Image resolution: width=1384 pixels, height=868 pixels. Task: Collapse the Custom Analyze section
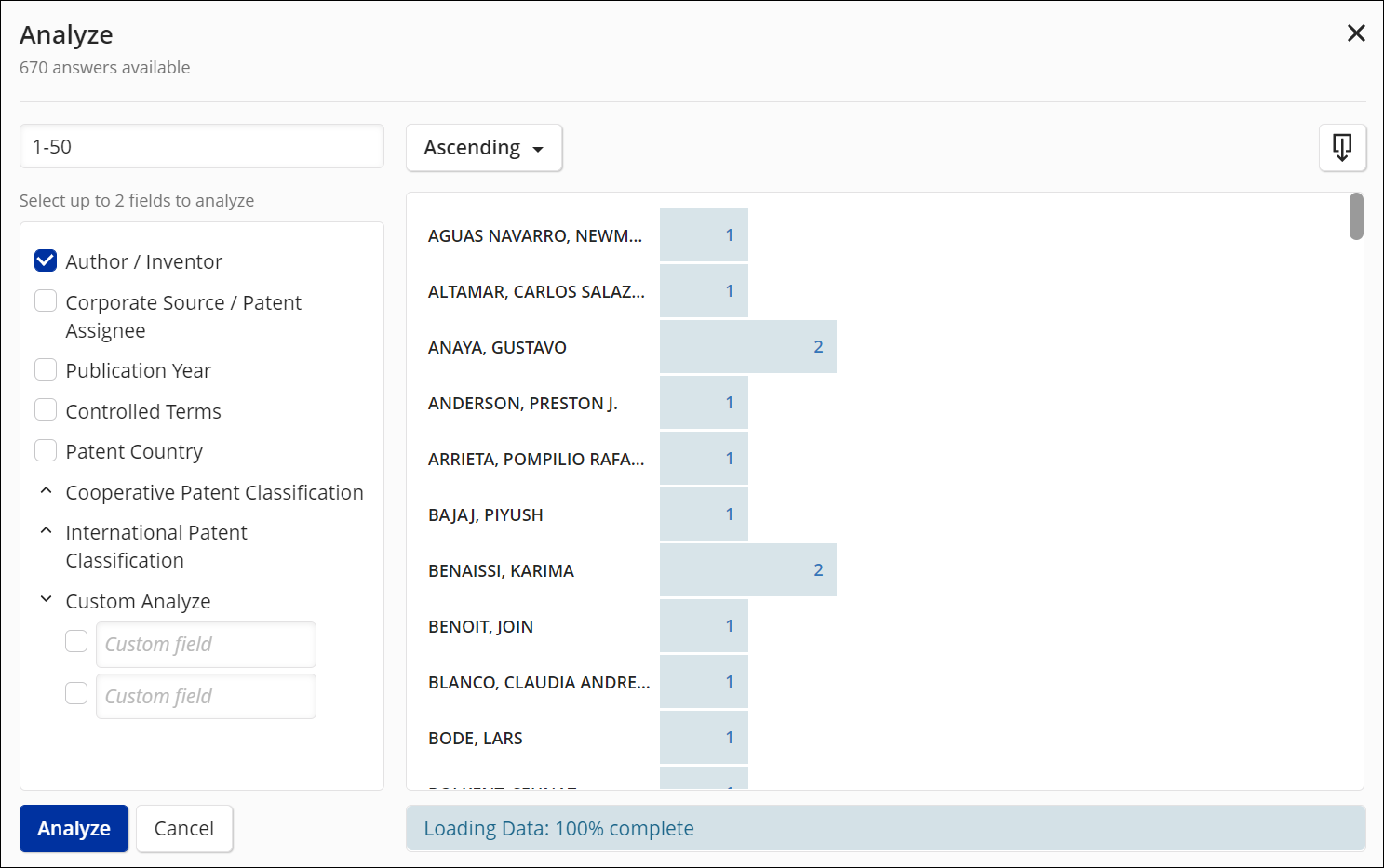pos(46,599)
